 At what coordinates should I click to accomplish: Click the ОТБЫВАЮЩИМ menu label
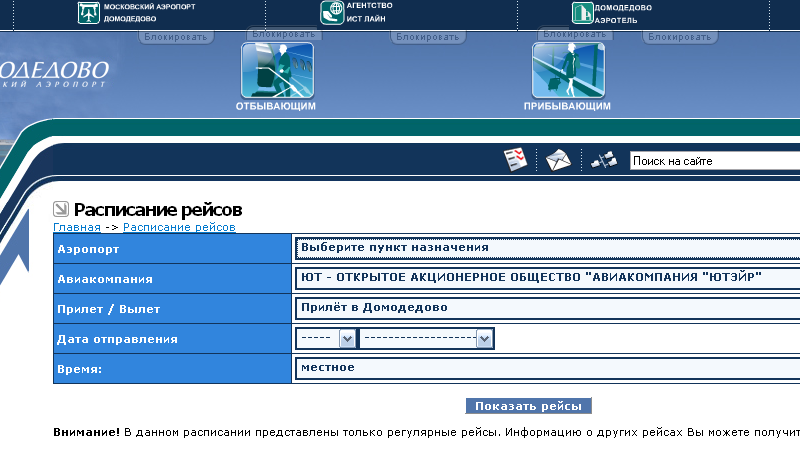(276, 106)
